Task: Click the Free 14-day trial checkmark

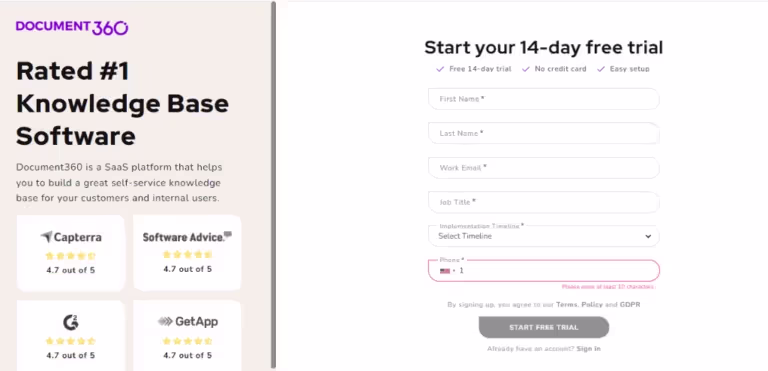Action: click(440, 69)
